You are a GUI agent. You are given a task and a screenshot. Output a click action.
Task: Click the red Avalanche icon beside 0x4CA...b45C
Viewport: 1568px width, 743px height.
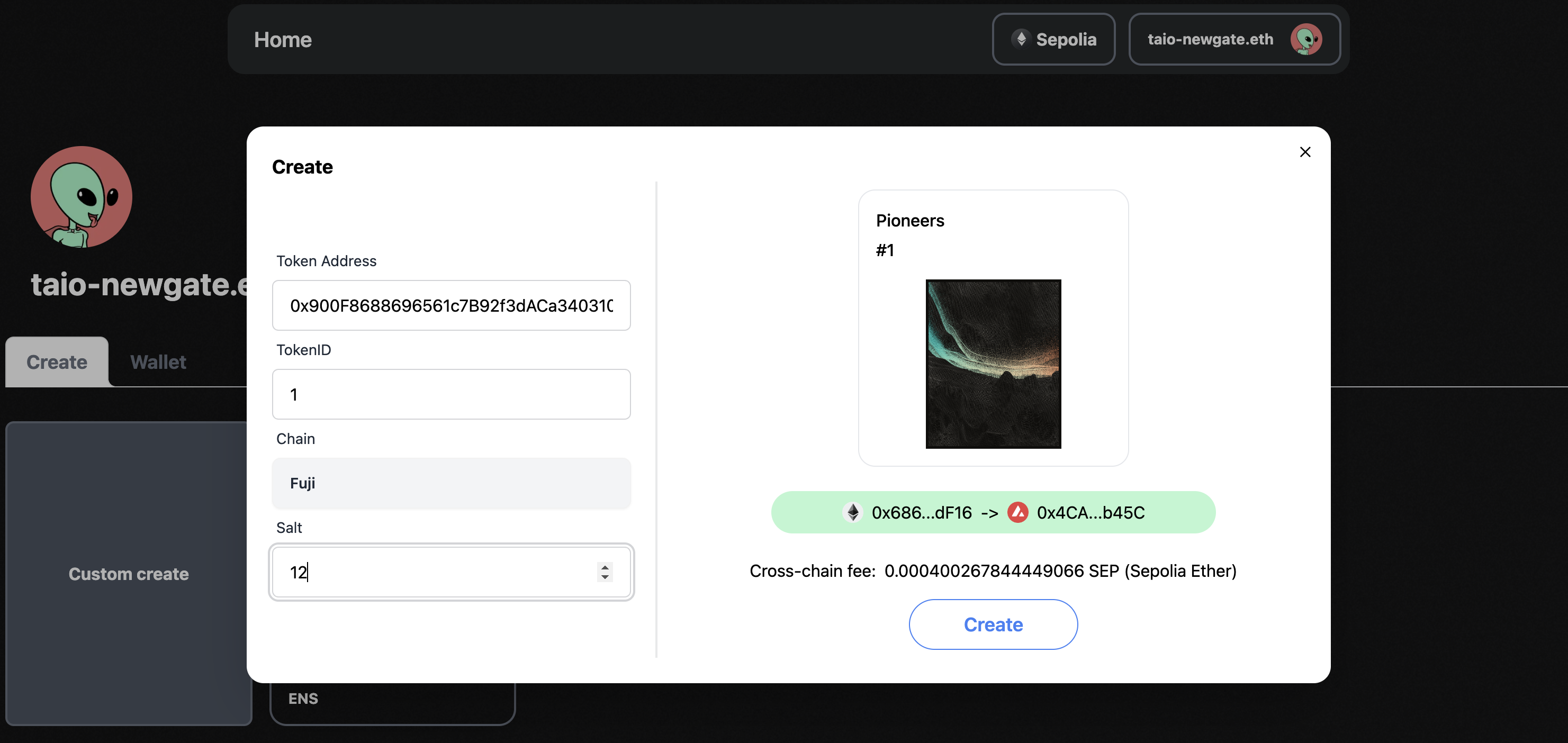pos(1018,512)
